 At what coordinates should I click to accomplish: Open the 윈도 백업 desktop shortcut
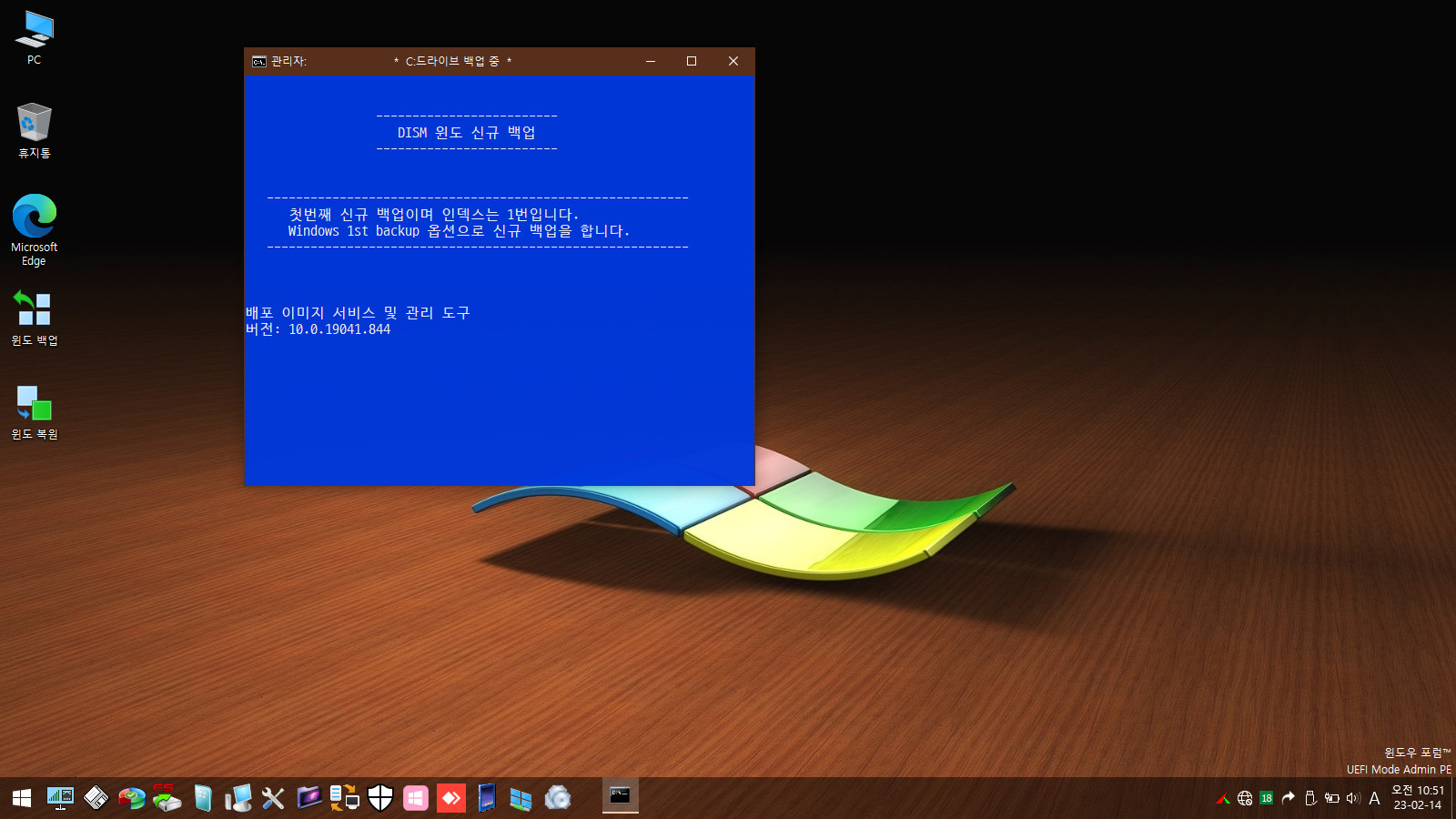pos(35,318)
